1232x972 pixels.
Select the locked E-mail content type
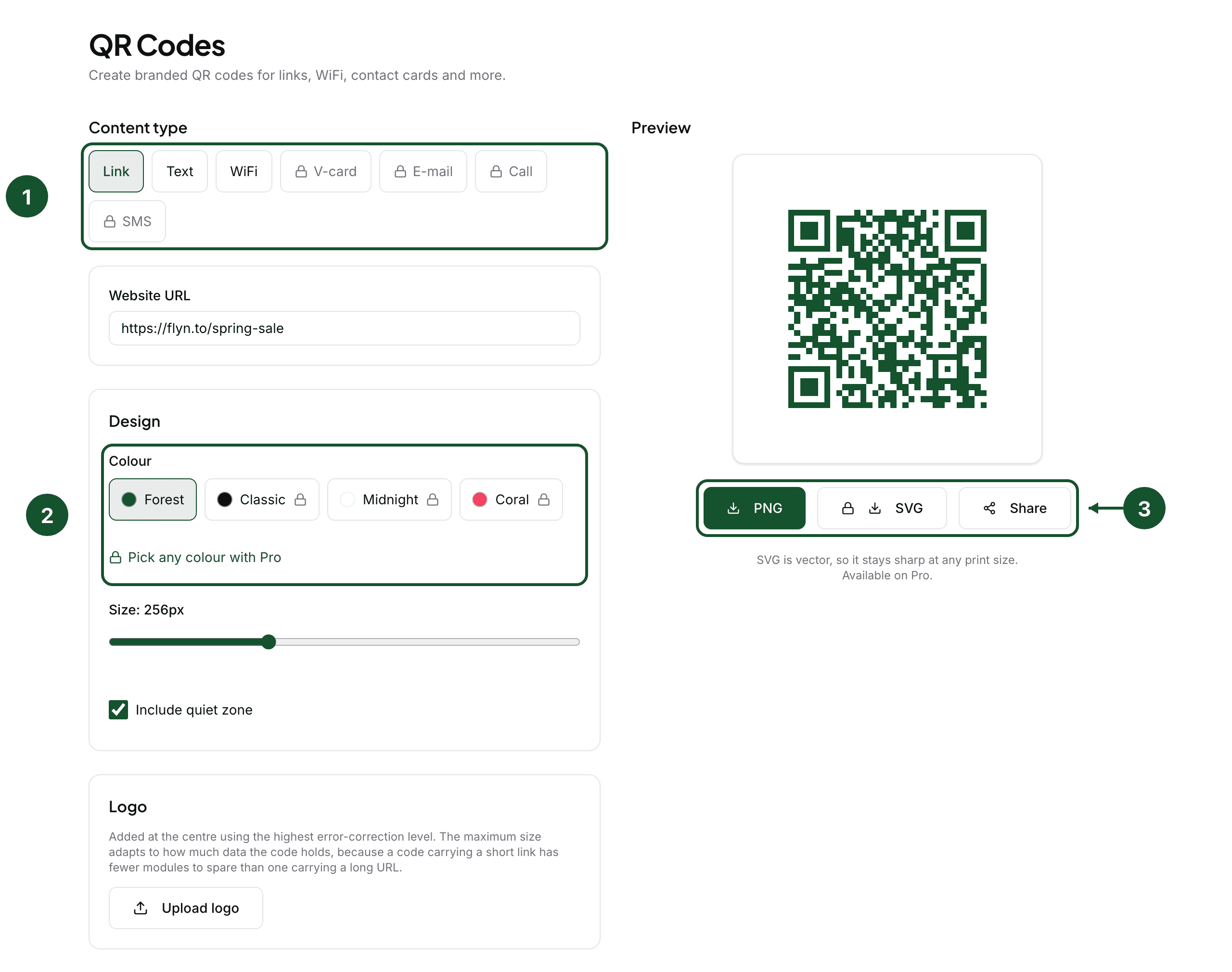[x=423, y=171]
